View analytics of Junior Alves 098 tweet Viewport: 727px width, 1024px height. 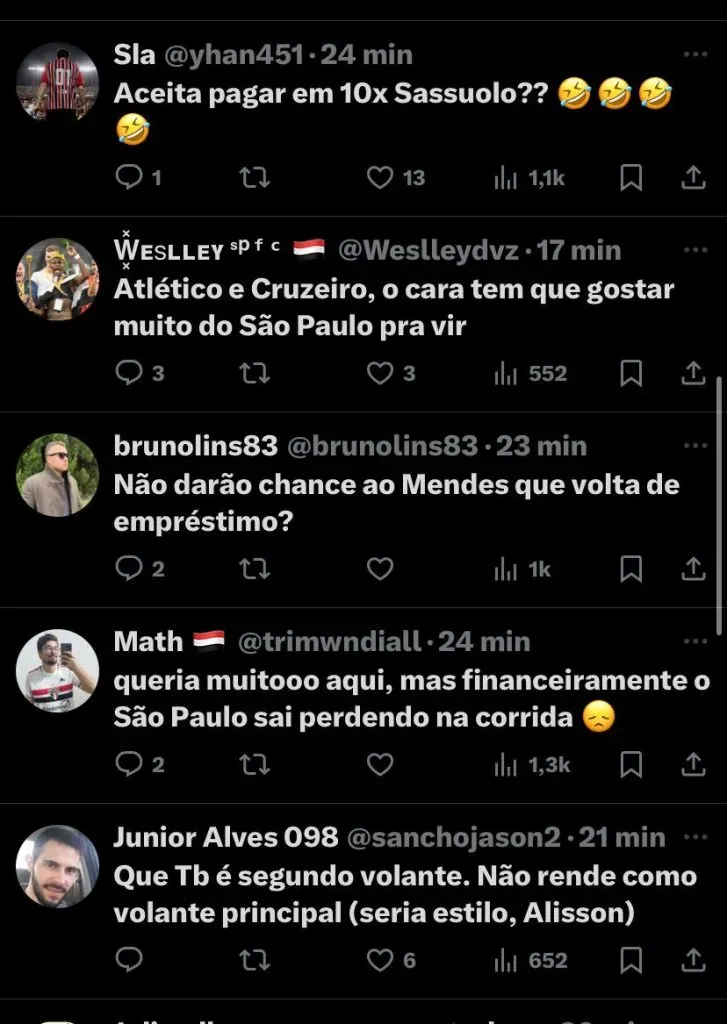tap(507, 960)
